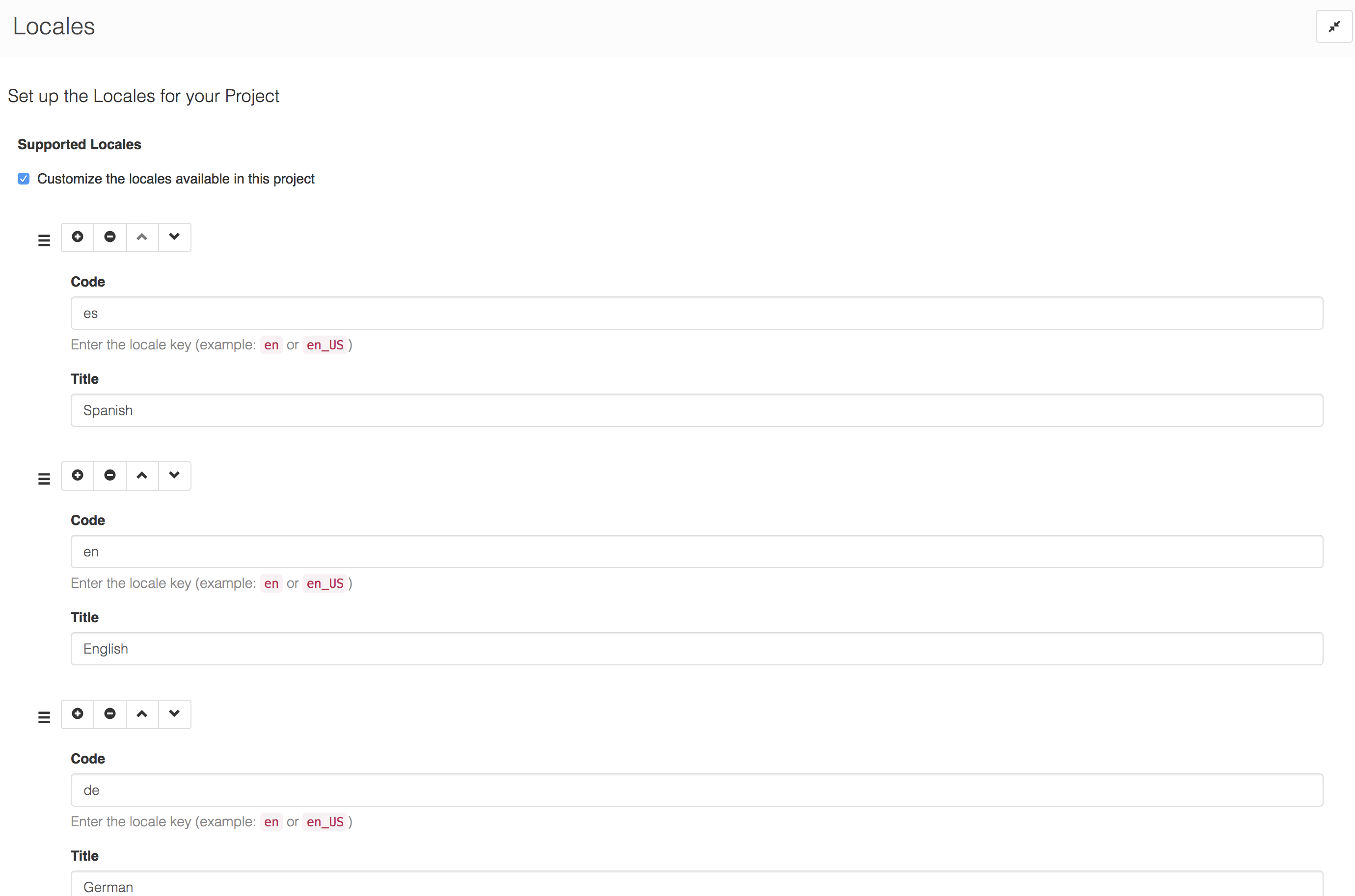Add a locale after the English entry
This screenshot has width=1355, height=896.
[78, 475]
